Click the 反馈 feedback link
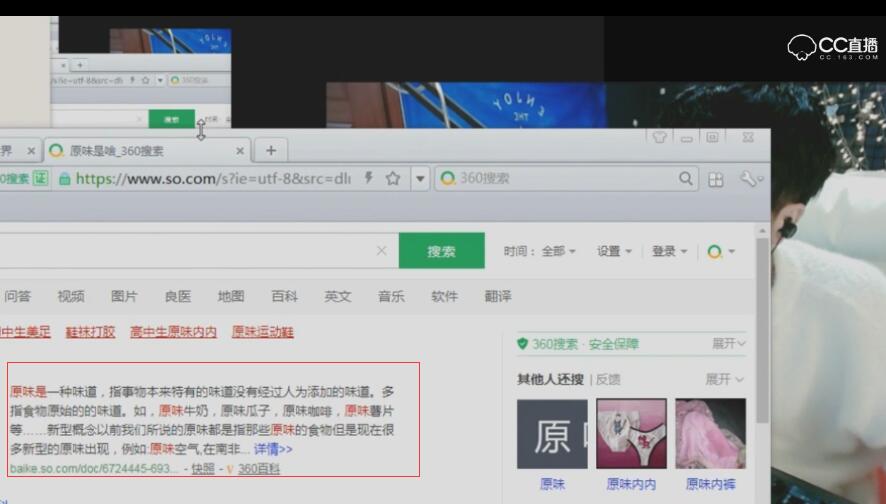The height and width of the screenshot is (504, 886). (608, 379)
